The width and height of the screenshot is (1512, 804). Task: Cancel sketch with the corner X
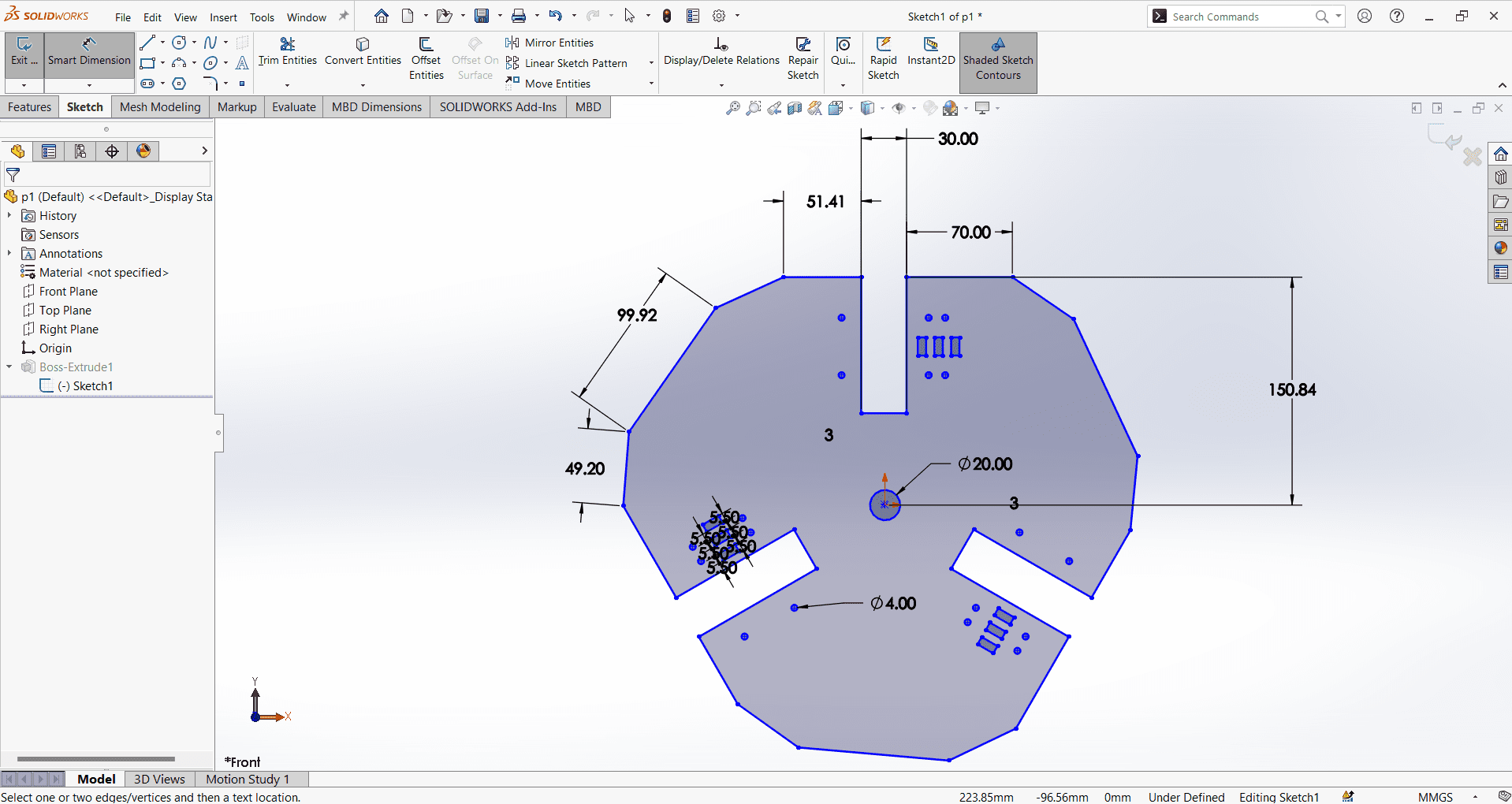[1472, 157]
